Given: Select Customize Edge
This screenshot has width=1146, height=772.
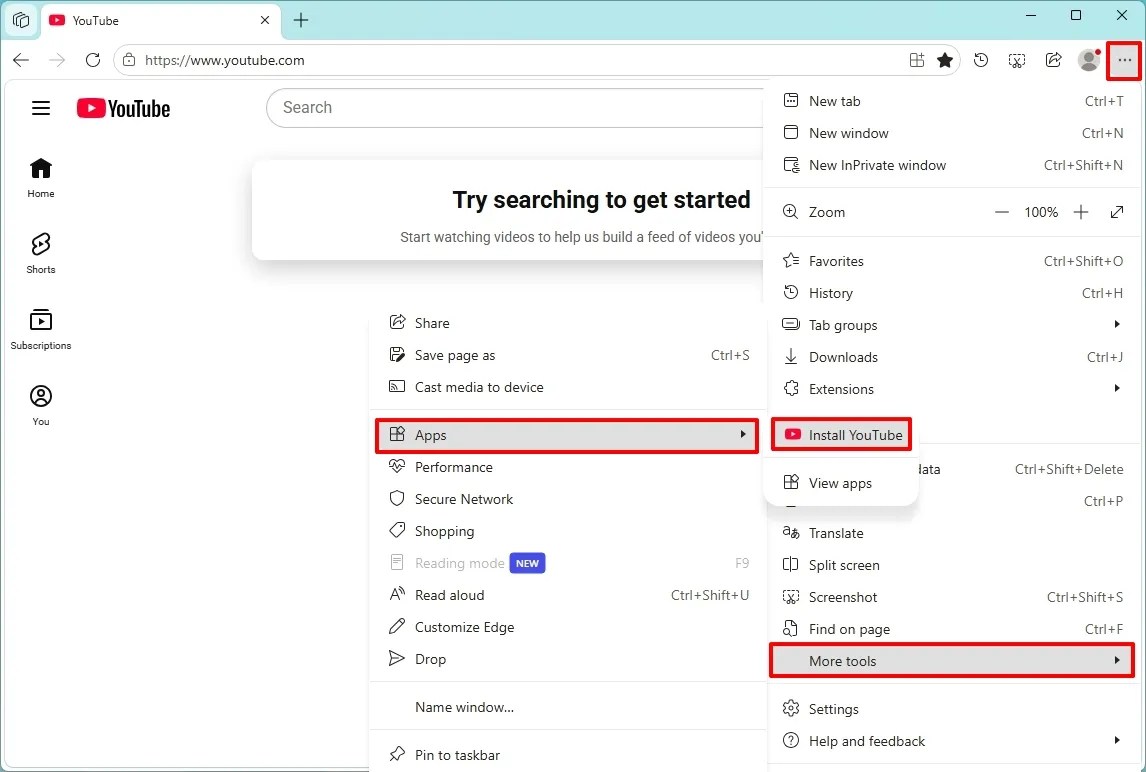Looking at the screenshot, I should point(567,627).
